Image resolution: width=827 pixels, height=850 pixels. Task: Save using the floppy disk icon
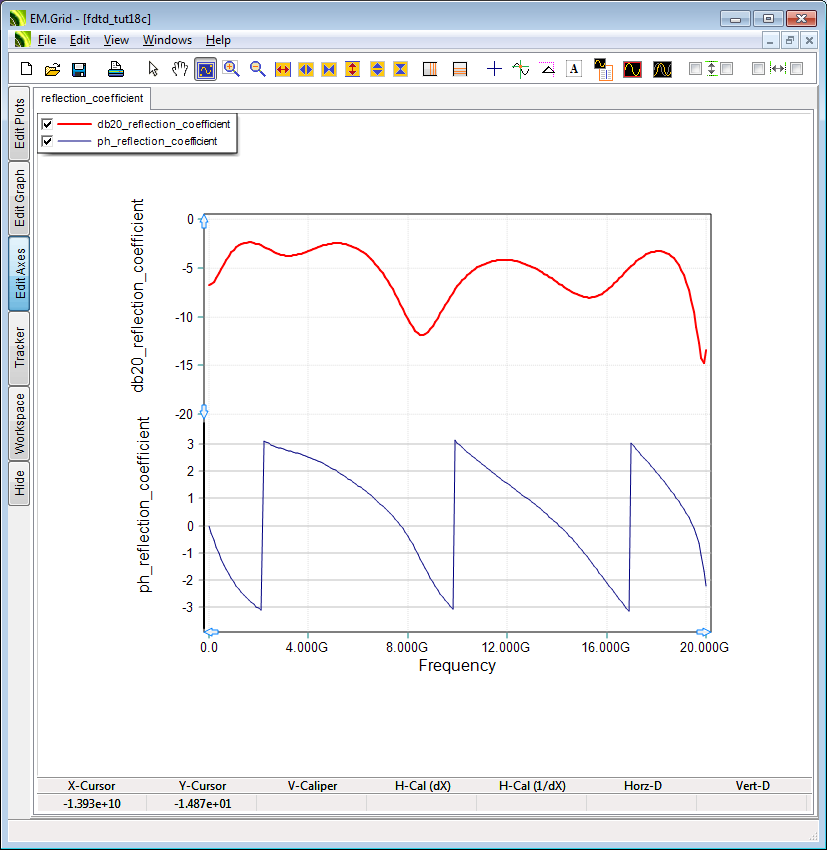point(79,69)
